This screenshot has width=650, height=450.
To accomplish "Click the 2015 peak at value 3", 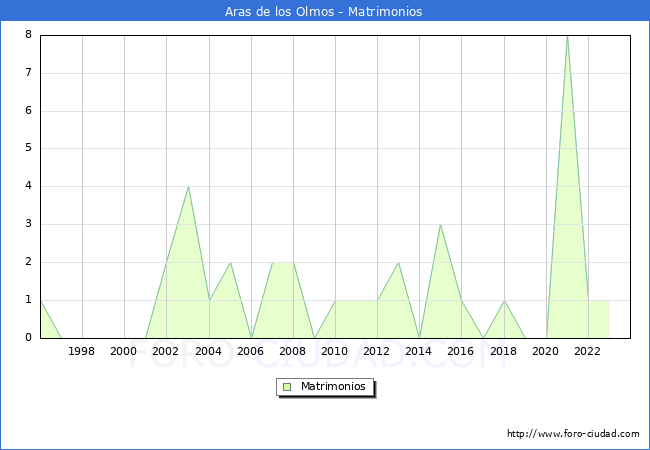I will point(440,225).
